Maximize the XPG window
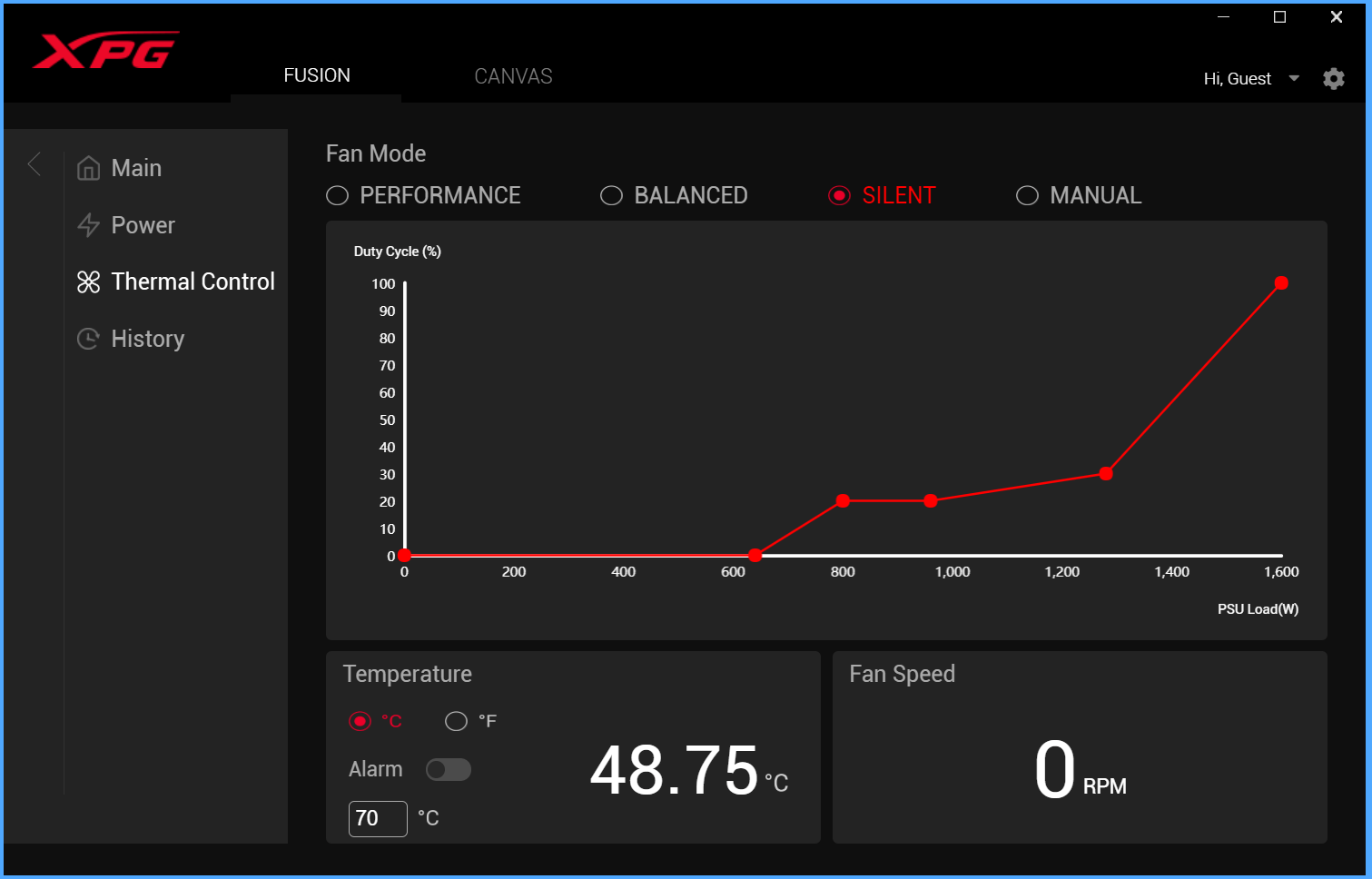The width and height of the screenshot is (1372, 879). (1279, 17)
